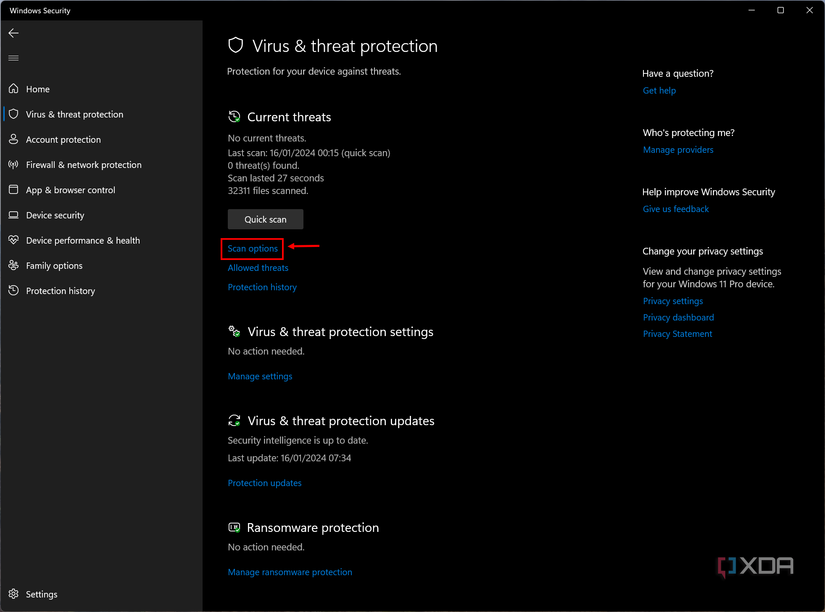Click the back arrow icon
This screenshot has height=612, width=825.
coord(14,33)
